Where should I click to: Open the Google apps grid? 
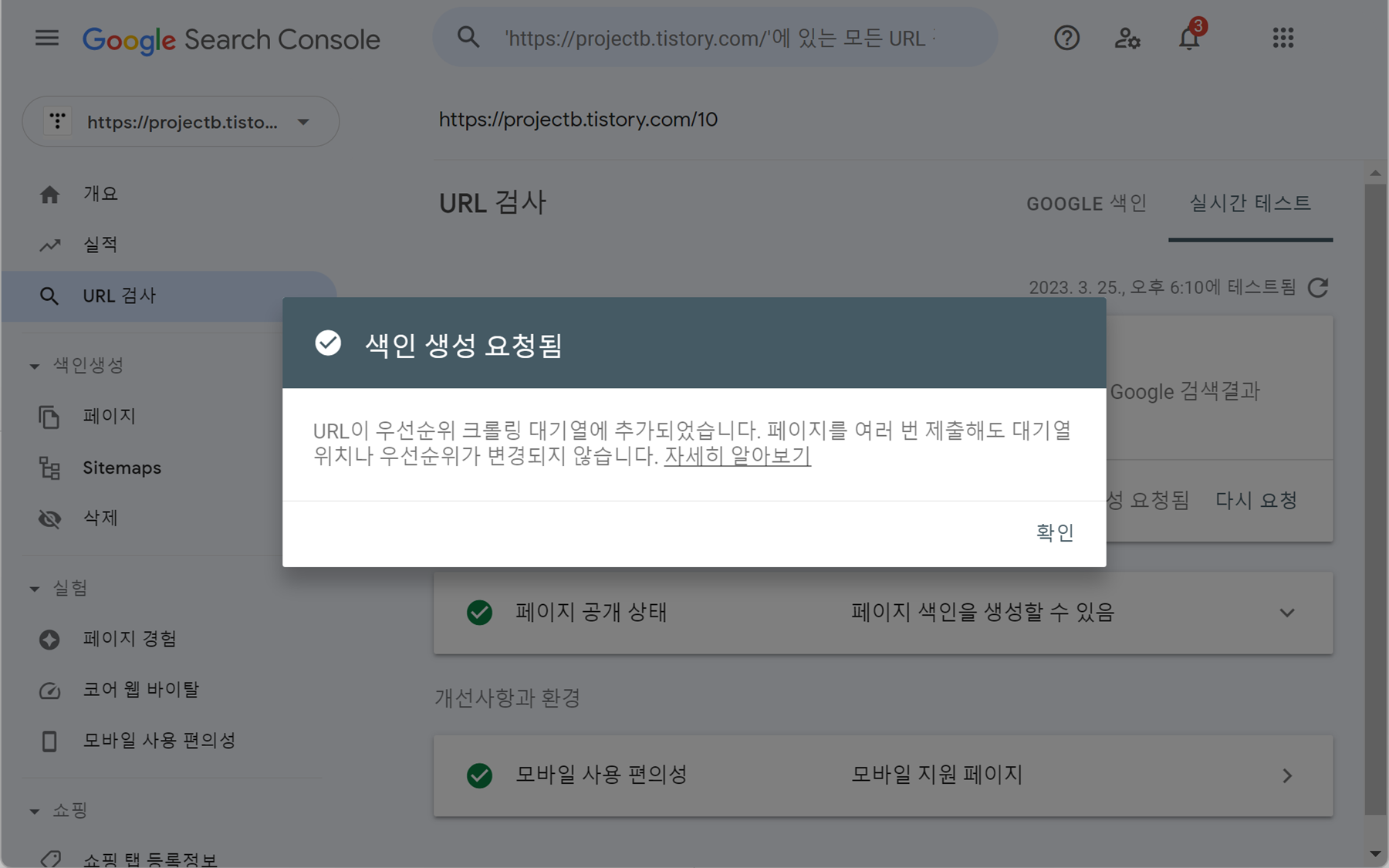(1283, 38)
